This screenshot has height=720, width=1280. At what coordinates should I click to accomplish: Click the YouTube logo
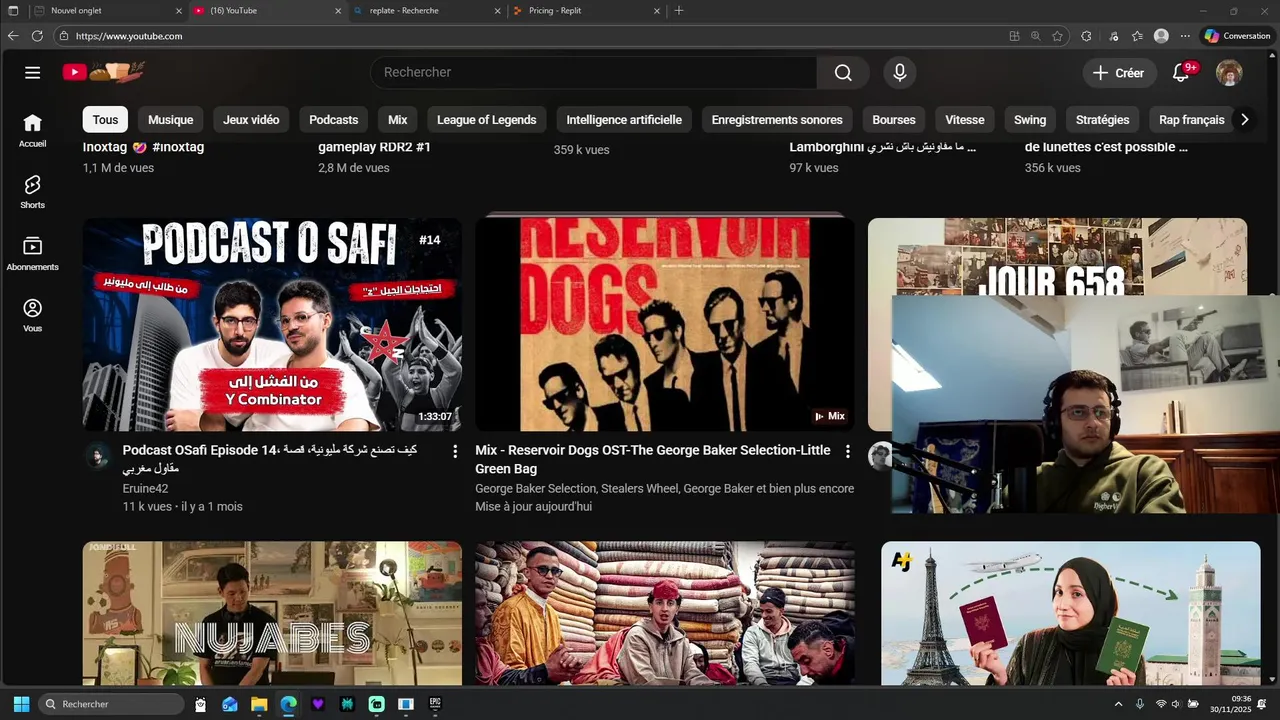pos(105,72)
